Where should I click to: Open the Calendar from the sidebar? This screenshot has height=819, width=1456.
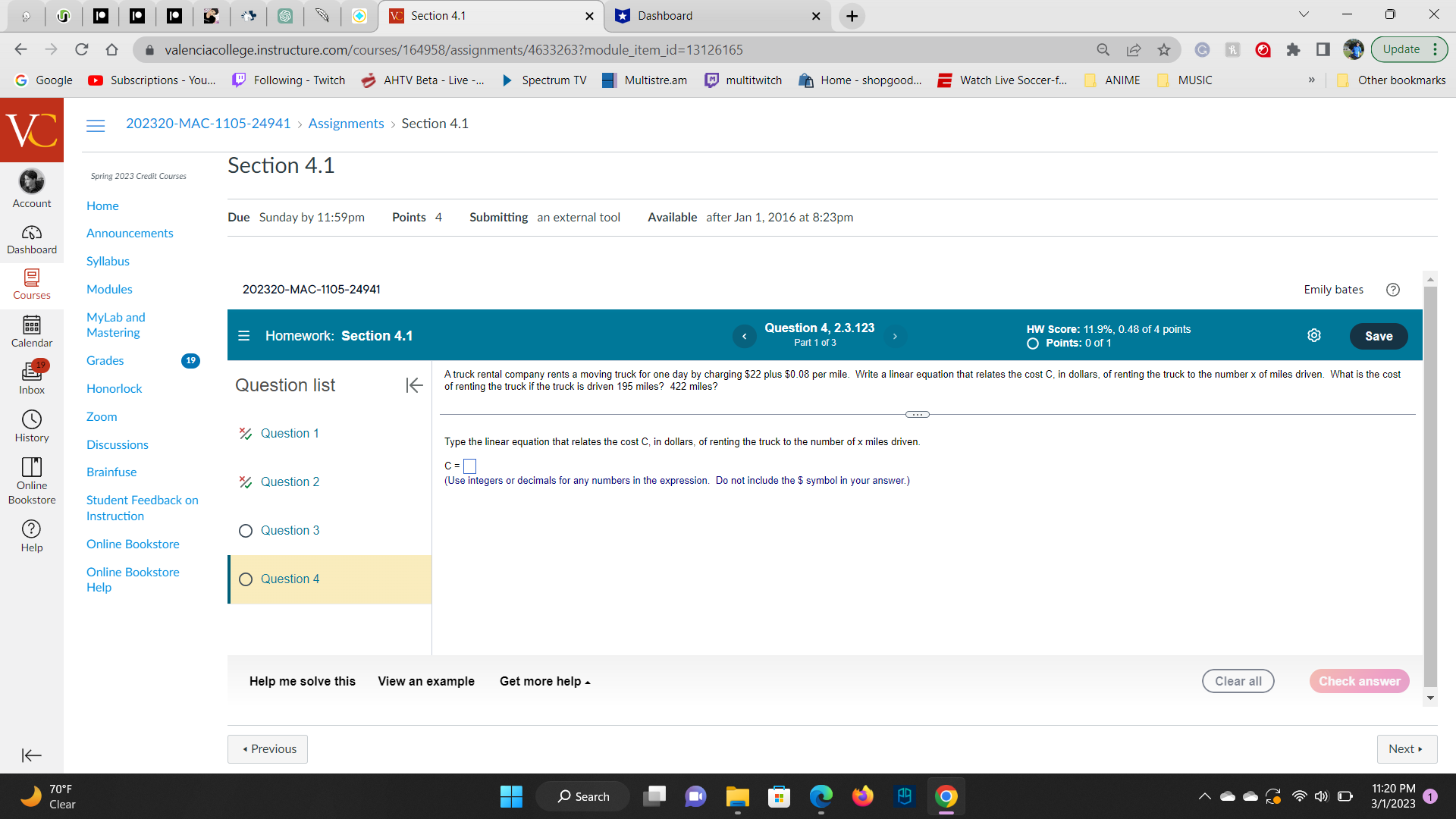[x=31, y=331]
